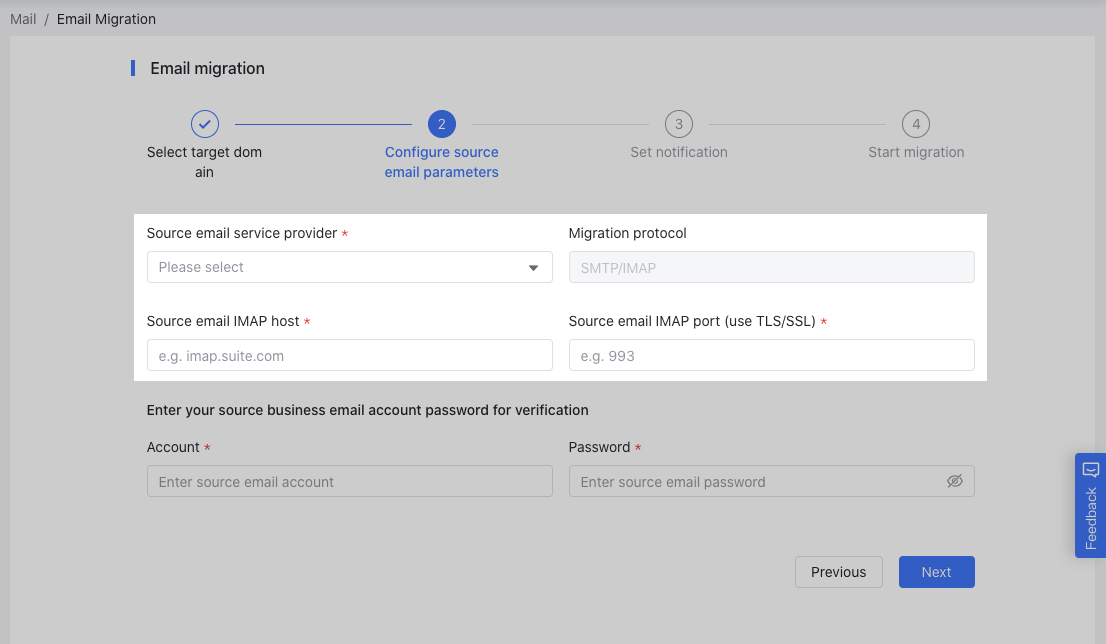Click the step 3 Set notification circle
The height and width of the screenshot is (644, 1106).
click(x=678, y=124)
